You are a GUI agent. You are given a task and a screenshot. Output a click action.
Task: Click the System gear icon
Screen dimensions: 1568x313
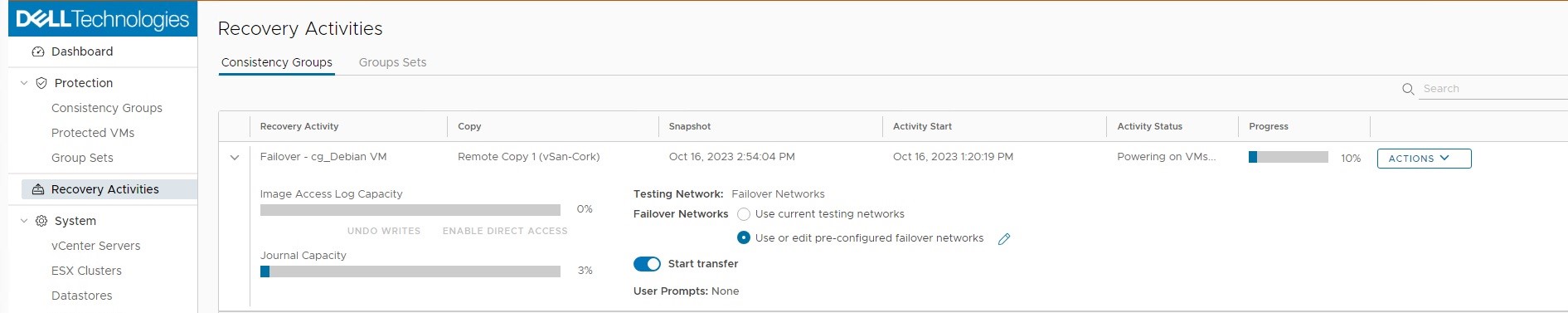click(x=41, y=221)
